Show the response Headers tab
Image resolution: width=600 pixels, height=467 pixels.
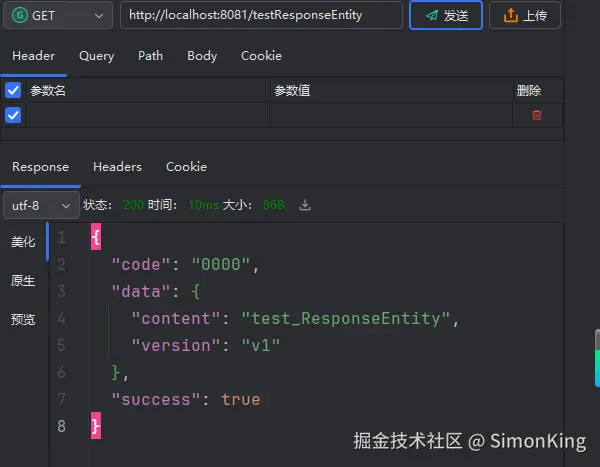pyautogui.click(x=117, y=167)
